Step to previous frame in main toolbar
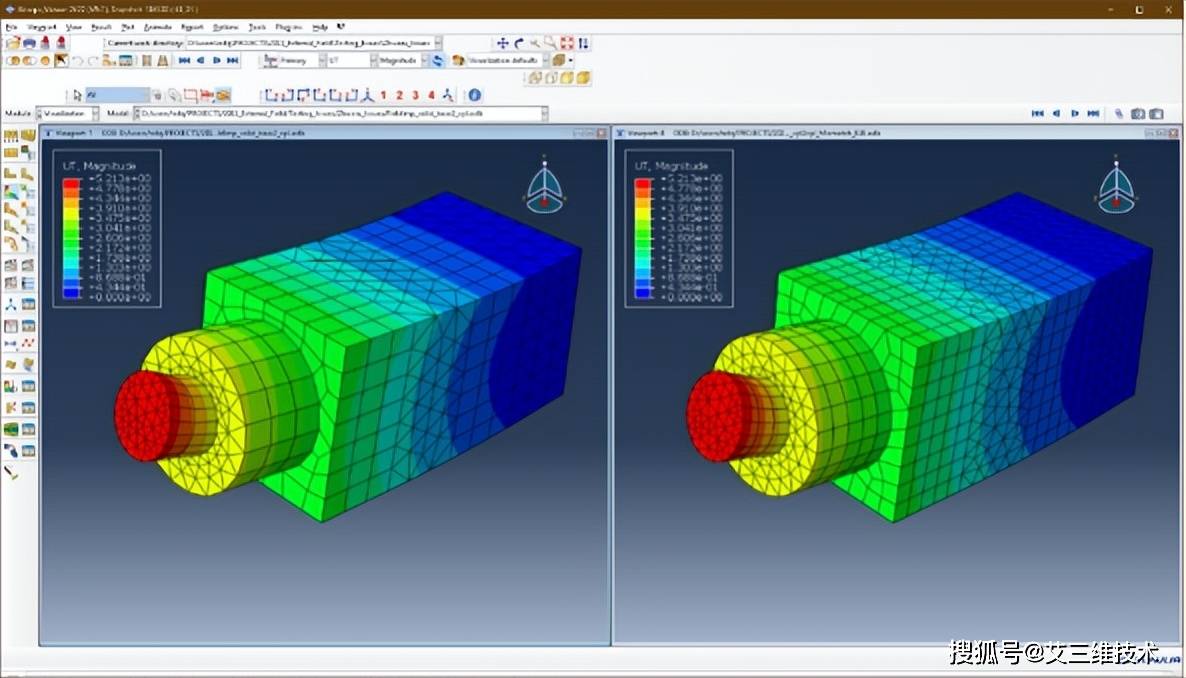Viewport: 1186px width, 678px height. click(201, 61)
